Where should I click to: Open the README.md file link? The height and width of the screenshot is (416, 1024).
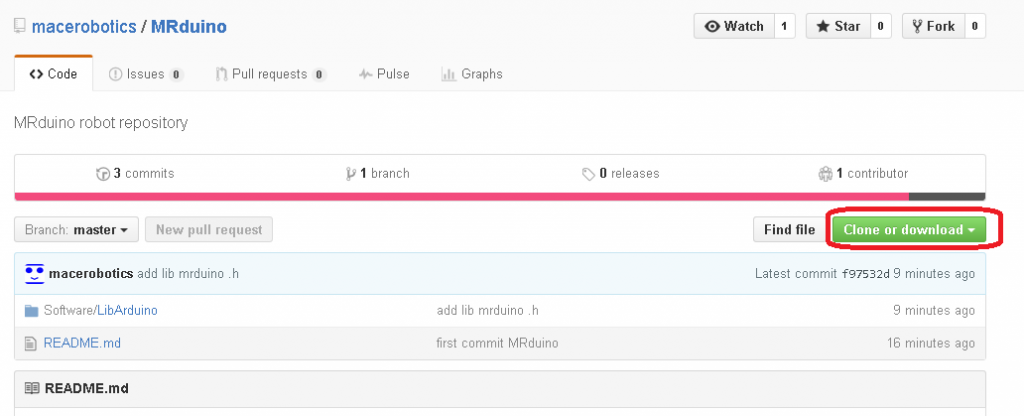pos(82,343)
